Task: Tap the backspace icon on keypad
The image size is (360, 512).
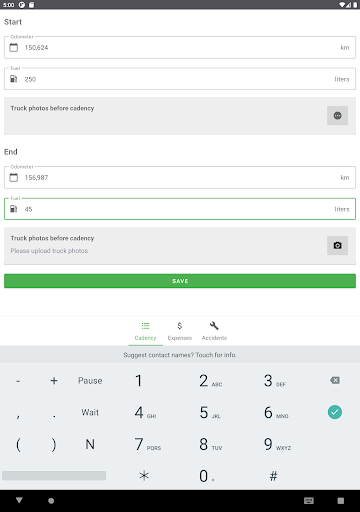Action: tap(335, 380)
